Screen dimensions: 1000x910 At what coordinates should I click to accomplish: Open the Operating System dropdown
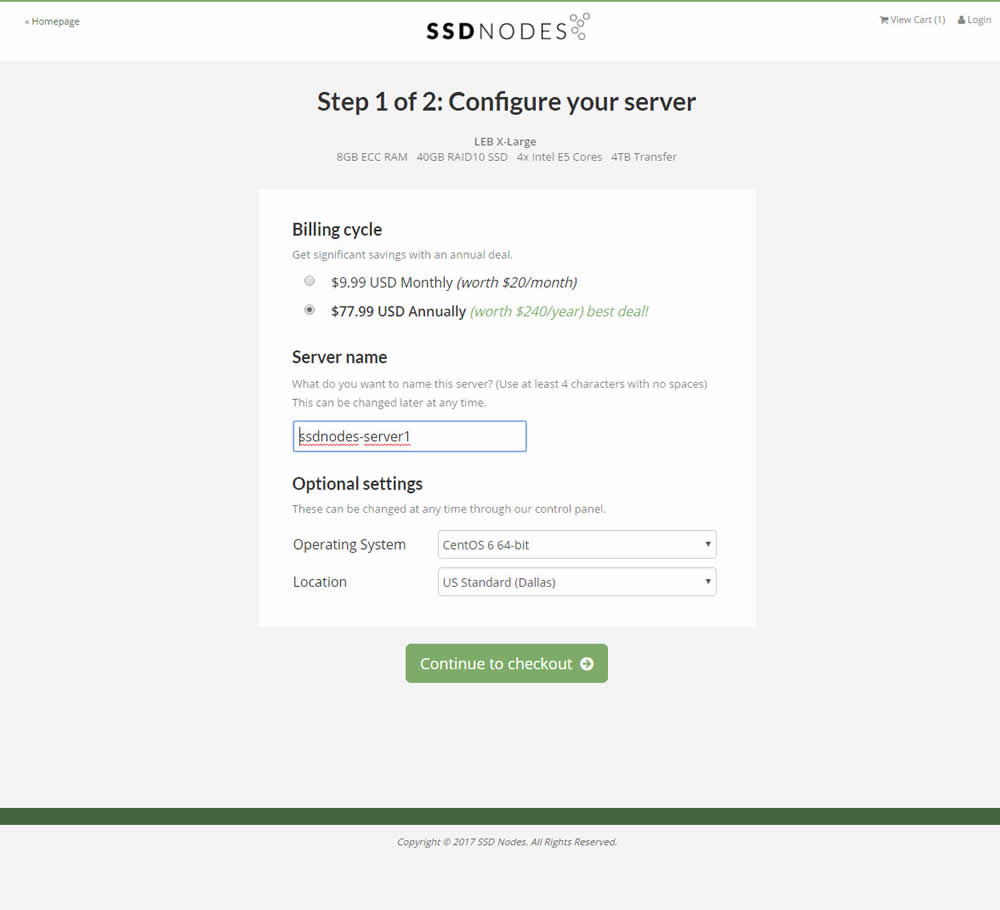576,545
